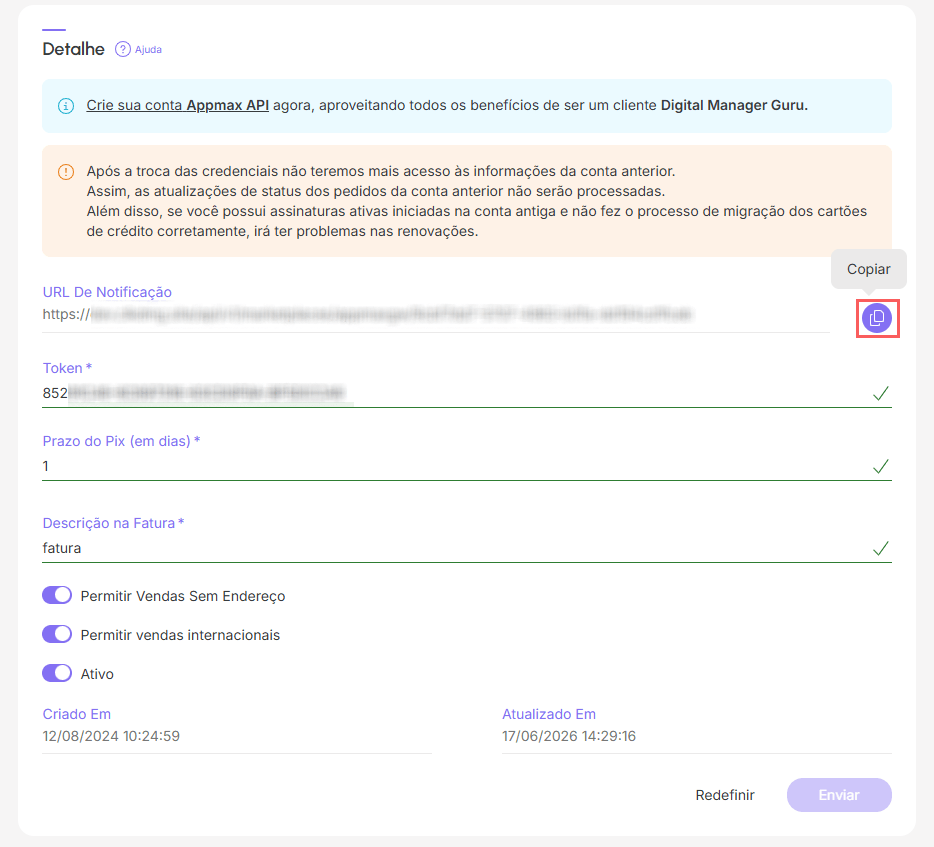Submit the form with Enviar button
934x847 pixels.
pyautogui.click(x=839, y=795)
